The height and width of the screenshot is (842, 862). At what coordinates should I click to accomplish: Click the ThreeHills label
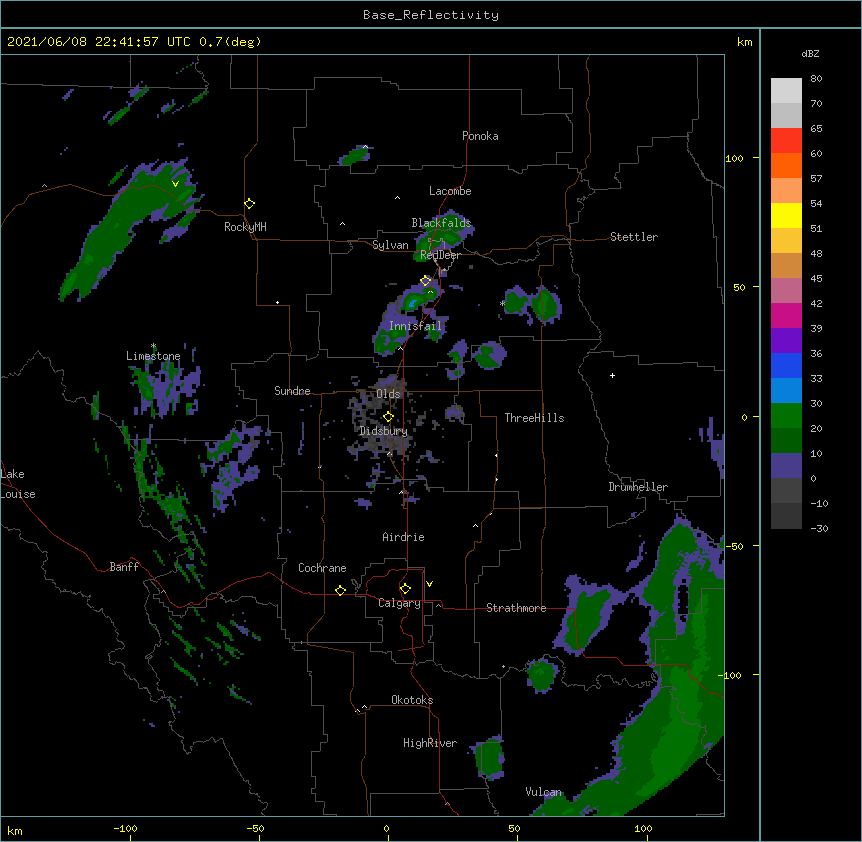pyautogui.click(x=534, y=418)
